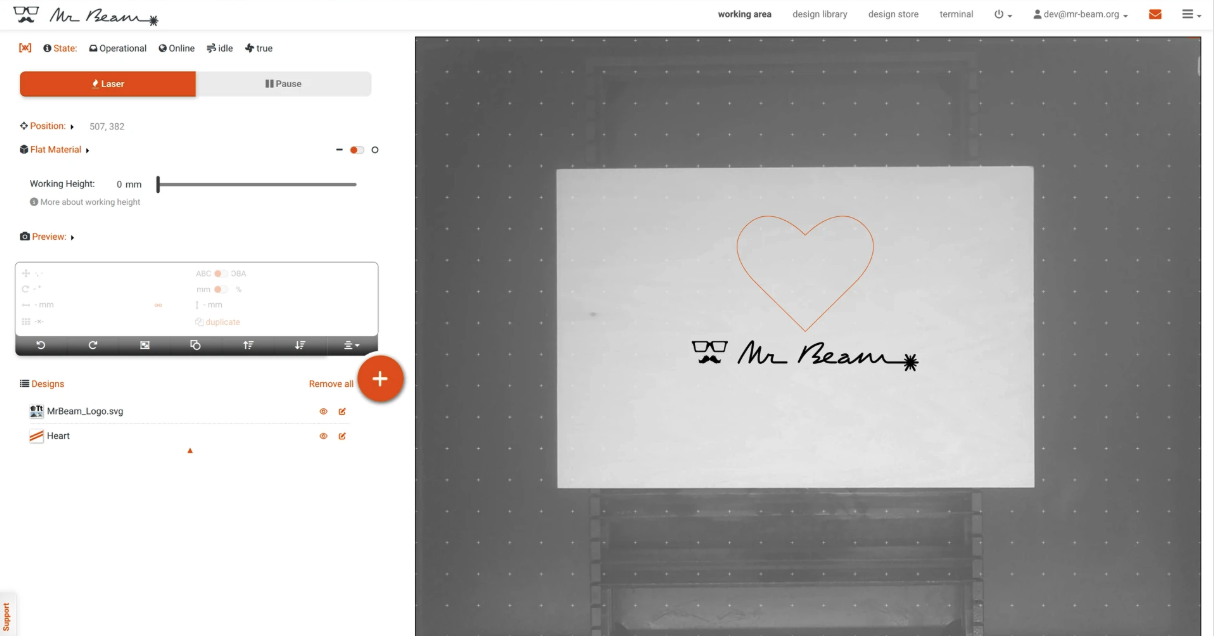
Task: Select the MrBeam_Logo.svg design
Action: click(x=85, y=411)
